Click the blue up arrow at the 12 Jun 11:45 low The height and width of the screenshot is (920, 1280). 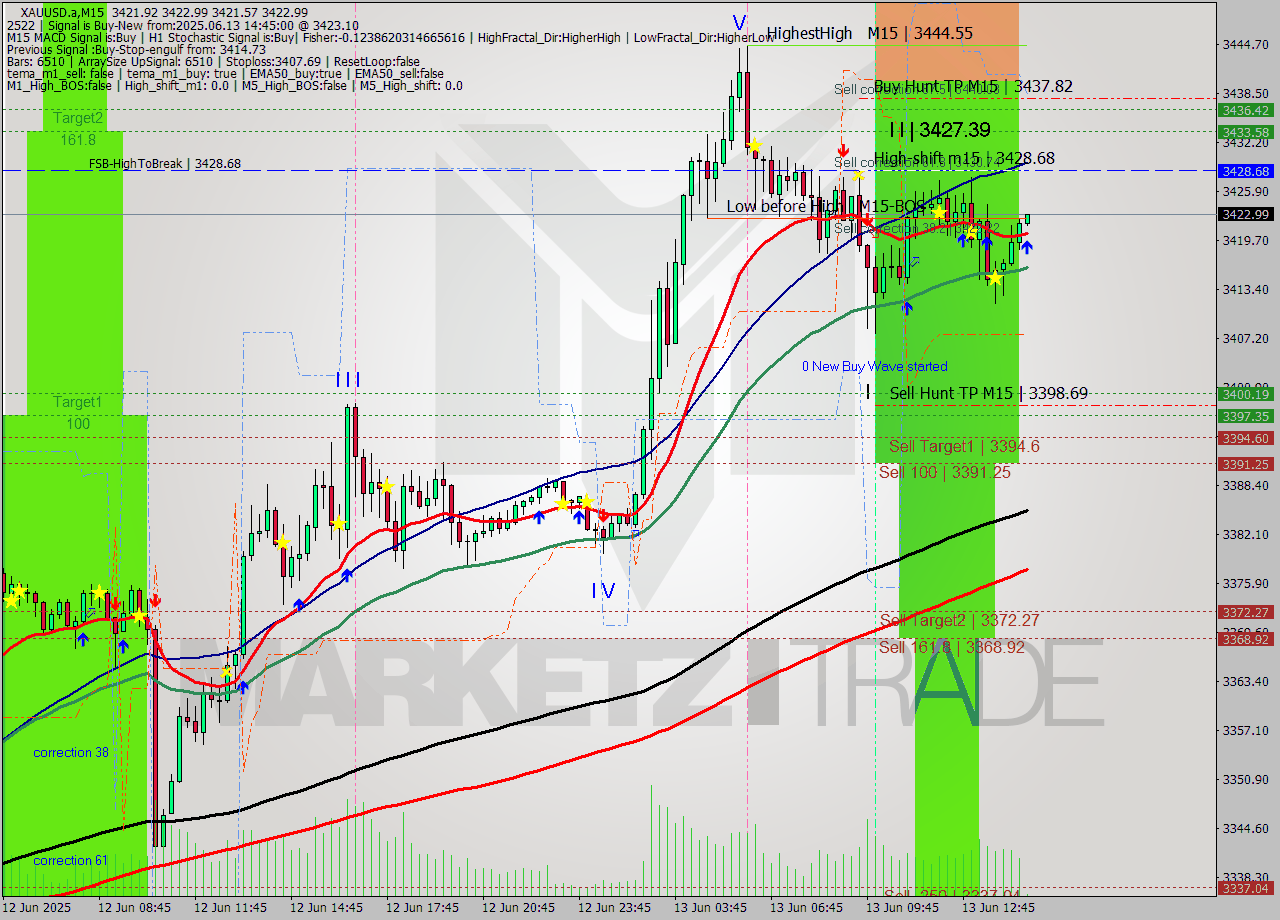(243, 687)
